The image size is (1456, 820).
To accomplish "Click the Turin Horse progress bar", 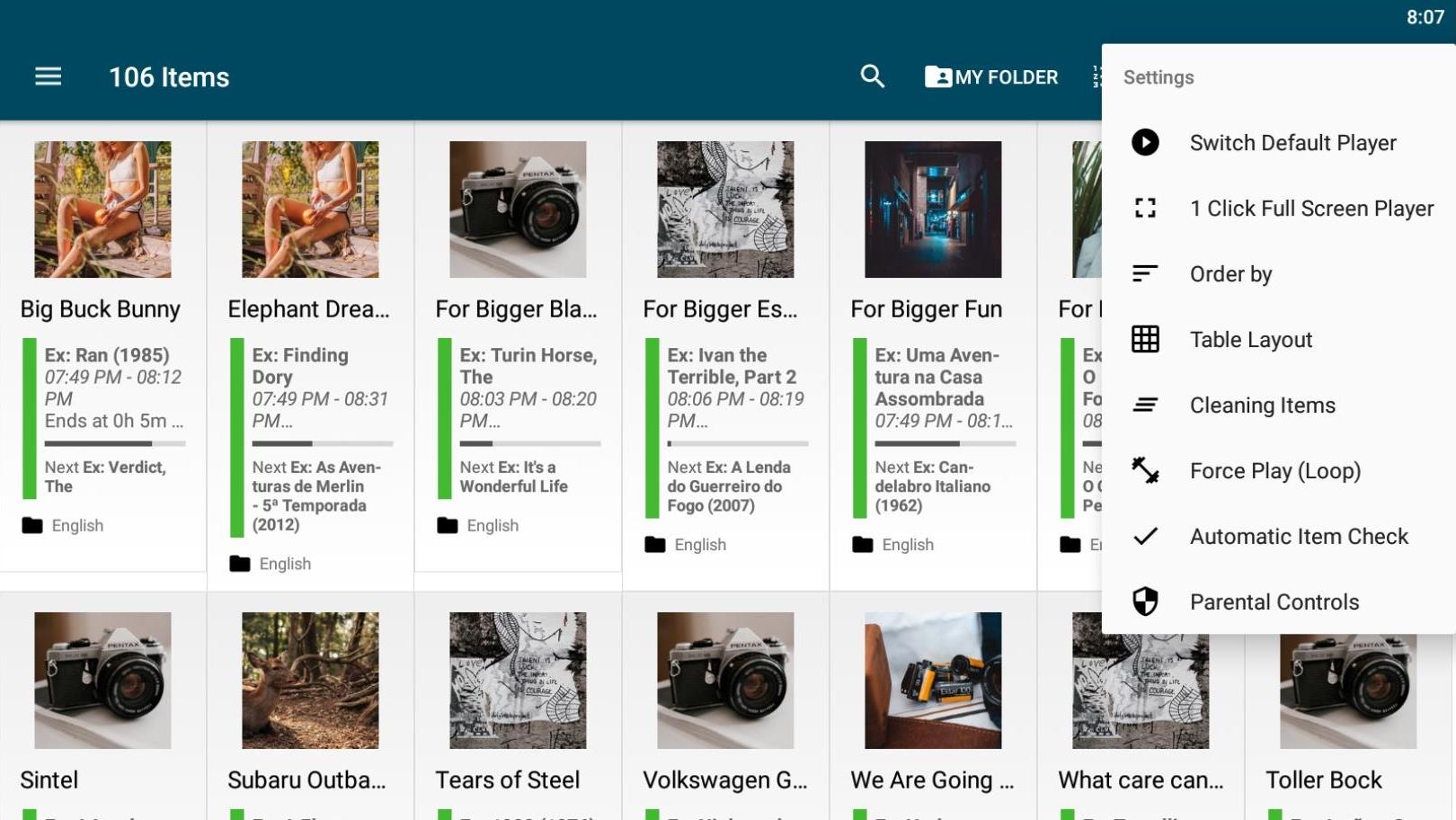I will point(530,443).
